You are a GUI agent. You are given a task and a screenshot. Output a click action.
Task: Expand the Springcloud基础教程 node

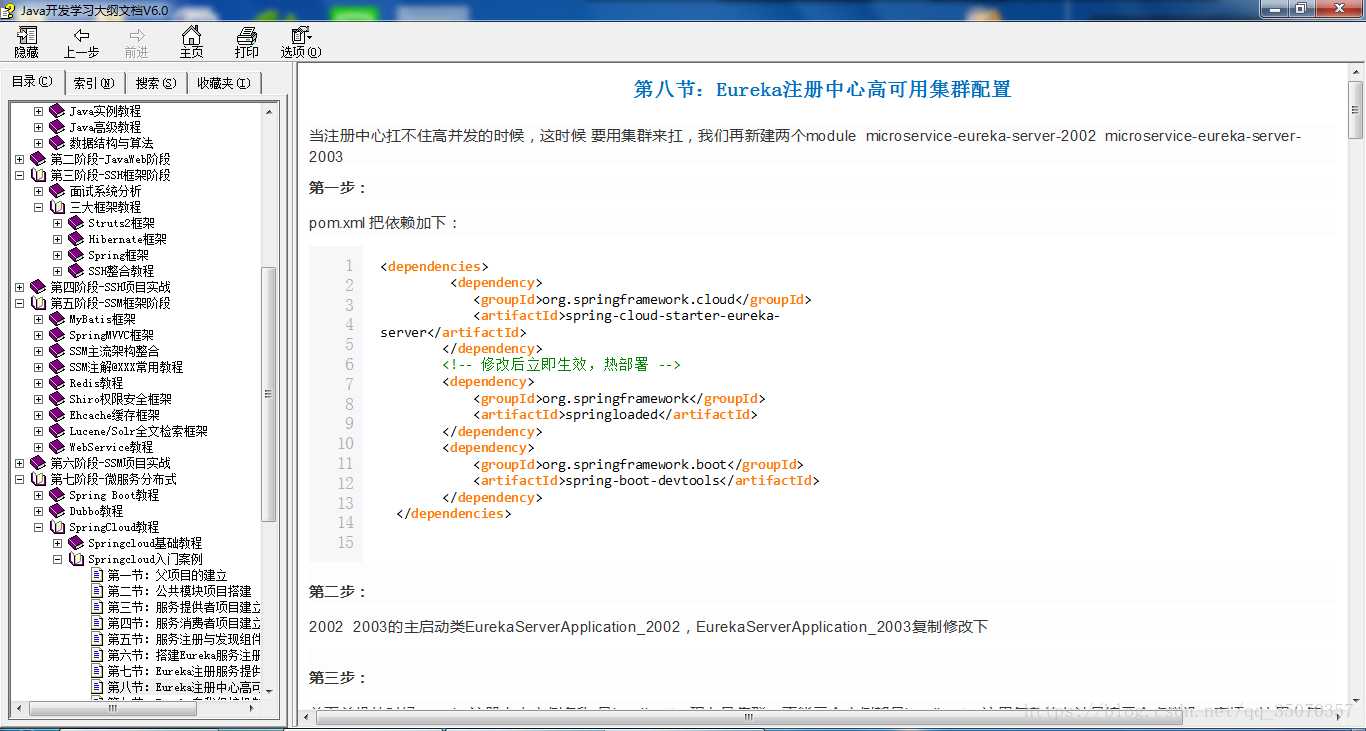[x=57, y=543]
